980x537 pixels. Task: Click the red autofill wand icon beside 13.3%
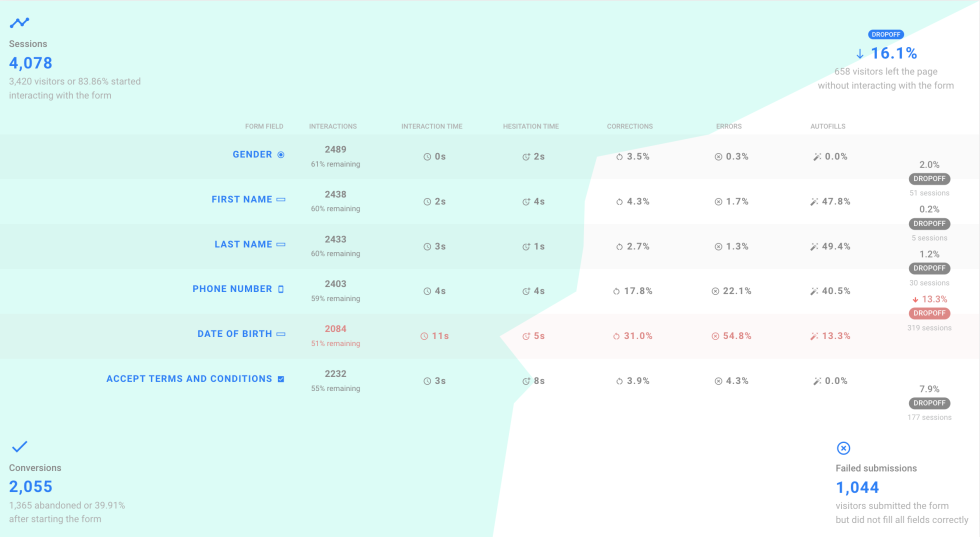point(814,336)
